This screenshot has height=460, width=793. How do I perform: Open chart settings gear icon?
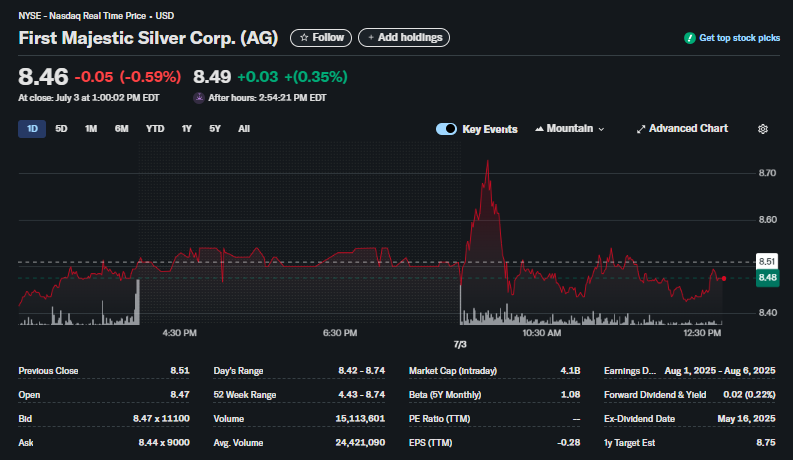pos(763,129)
